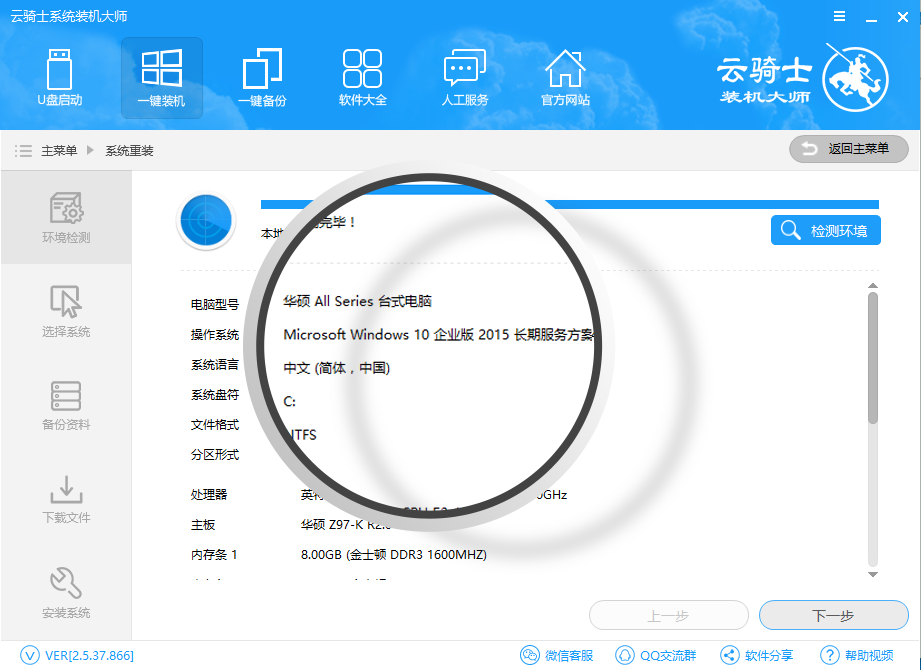Open the 帮助视频 help video link
Image resolution: width=921 pixels, height=670 pixels.
tap(857, 656)
